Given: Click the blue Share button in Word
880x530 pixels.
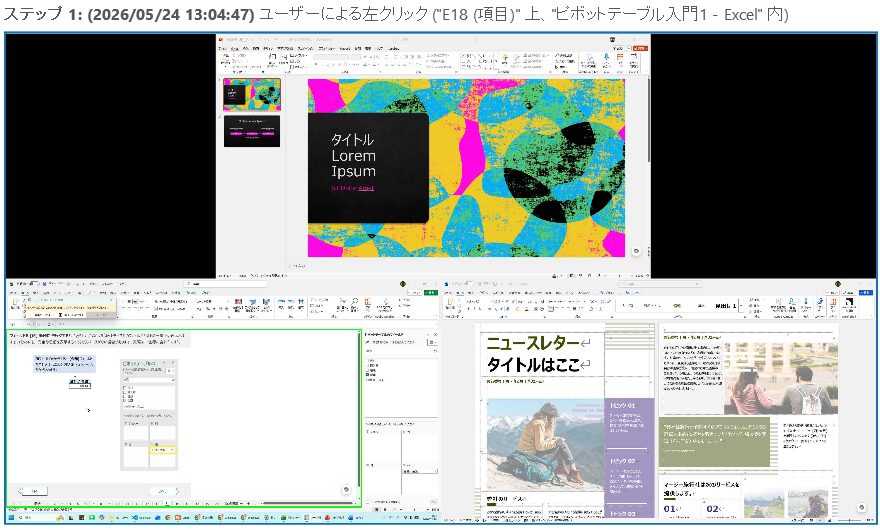Looking at the screenshot, I should (x=867, y=293).
